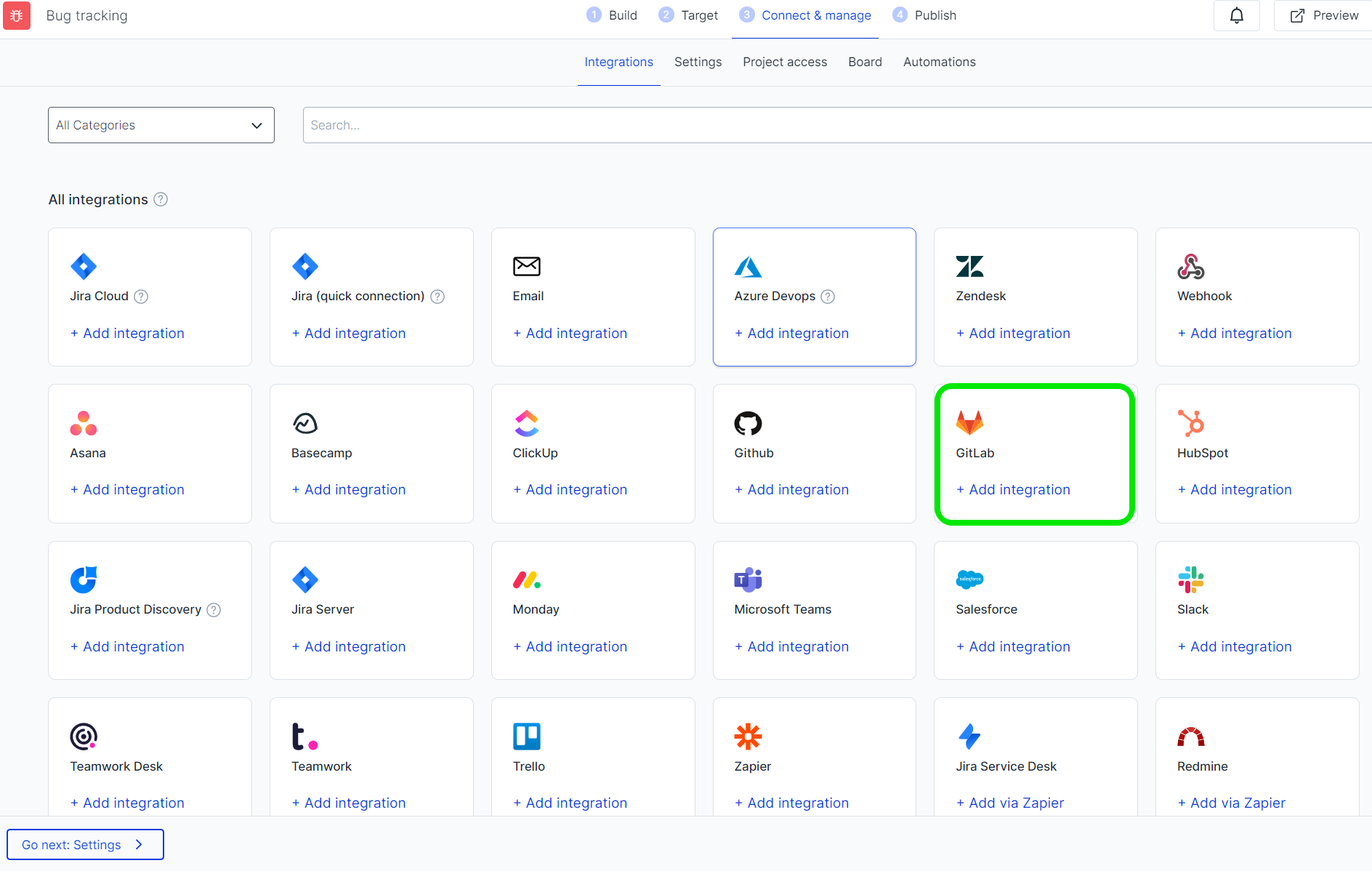
Task: Add integration for Microsoft Teams
Action: coord(791,646)
